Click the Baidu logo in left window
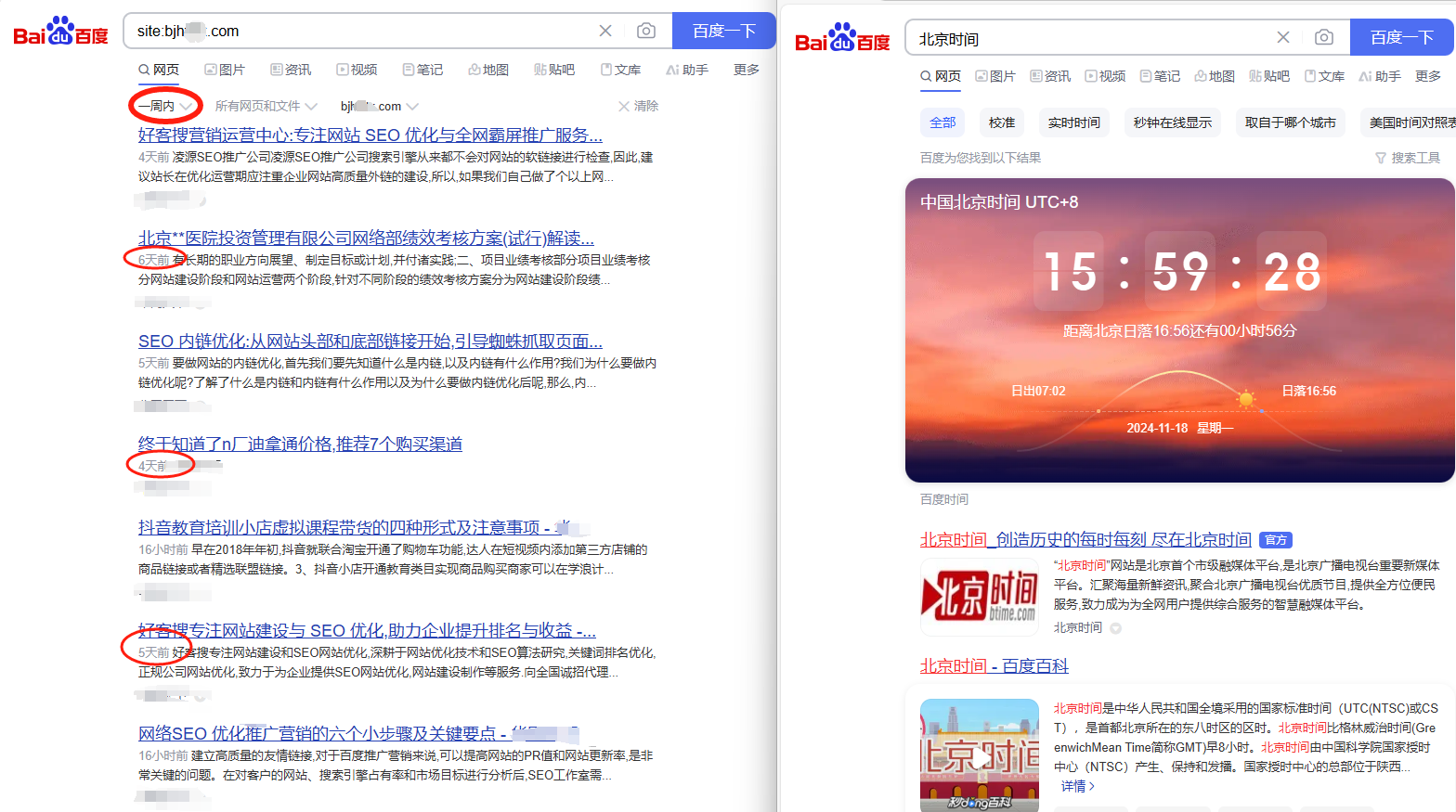 pos(60,31)
